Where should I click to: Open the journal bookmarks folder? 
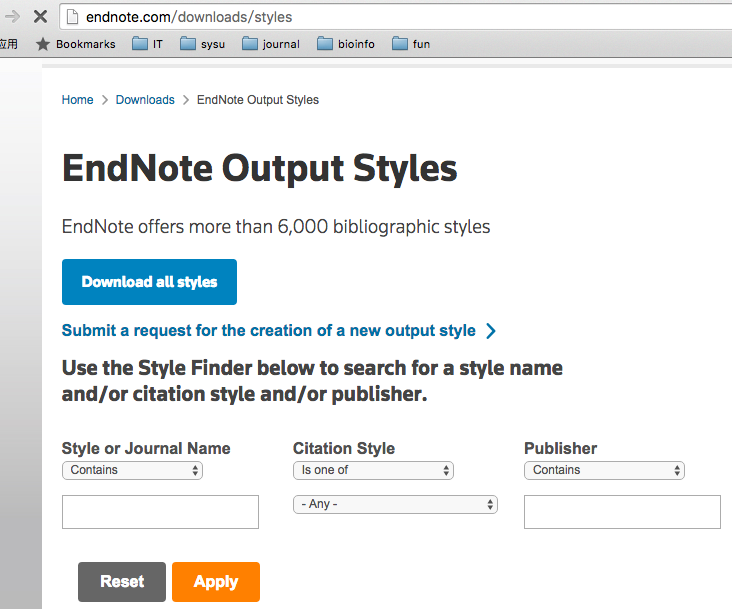tap(271, 44)
